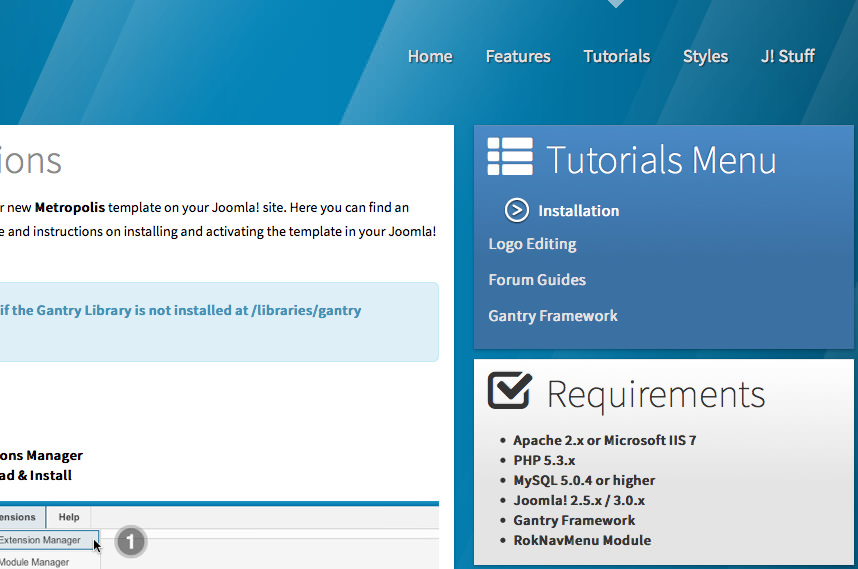Click the circled arrow beside Installation

pos(516,210)
